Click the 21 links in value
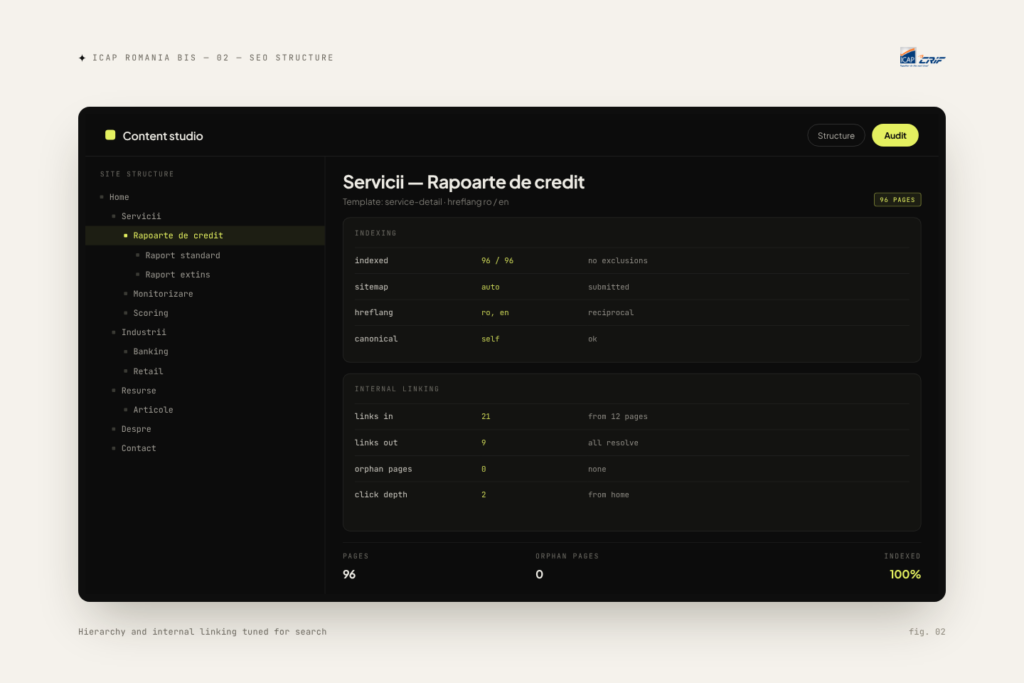 (485, 417)
